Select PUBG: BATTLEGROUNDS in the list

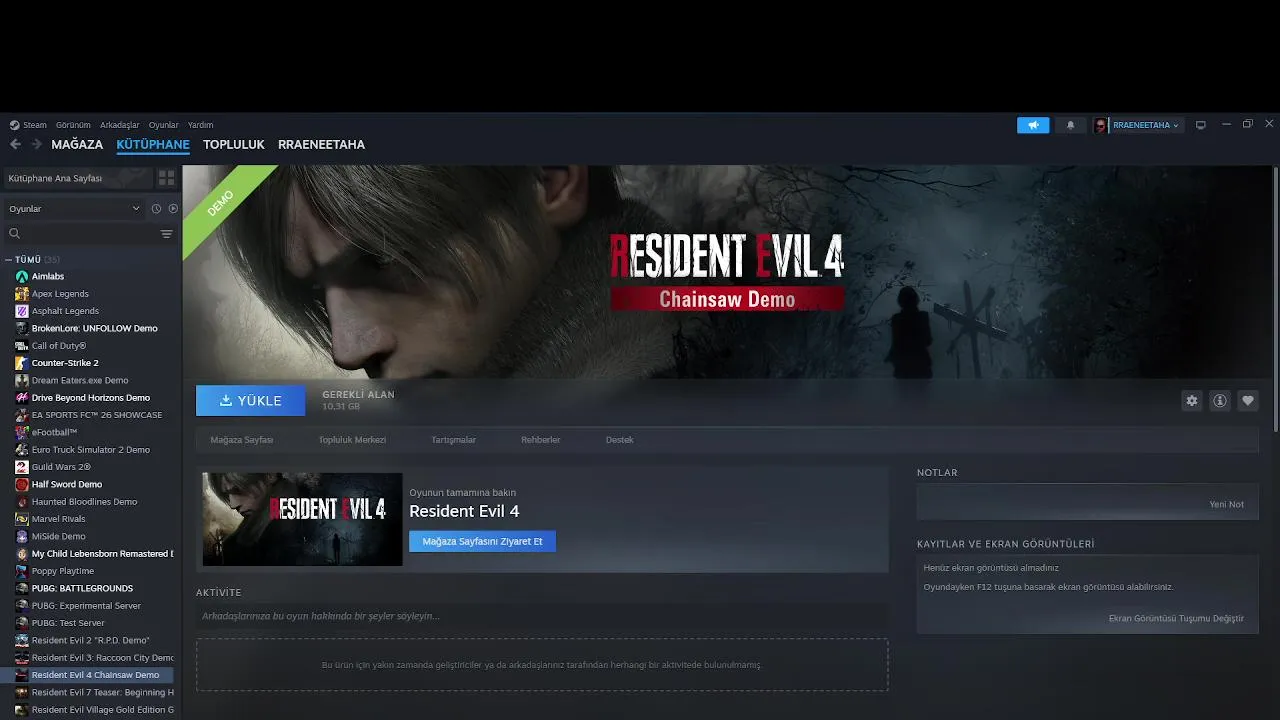tap(82, 588)
